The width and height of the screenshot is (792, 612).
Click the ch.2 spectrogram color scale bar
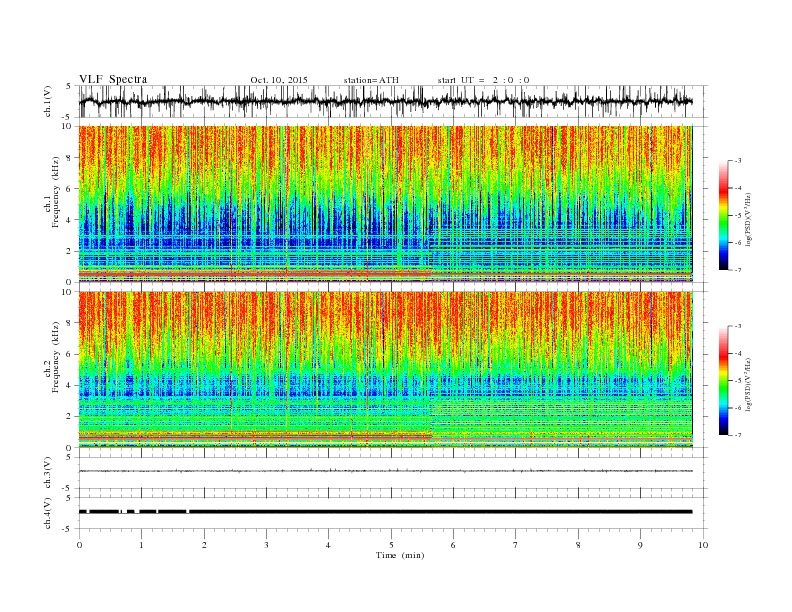(x=724, y=380)
